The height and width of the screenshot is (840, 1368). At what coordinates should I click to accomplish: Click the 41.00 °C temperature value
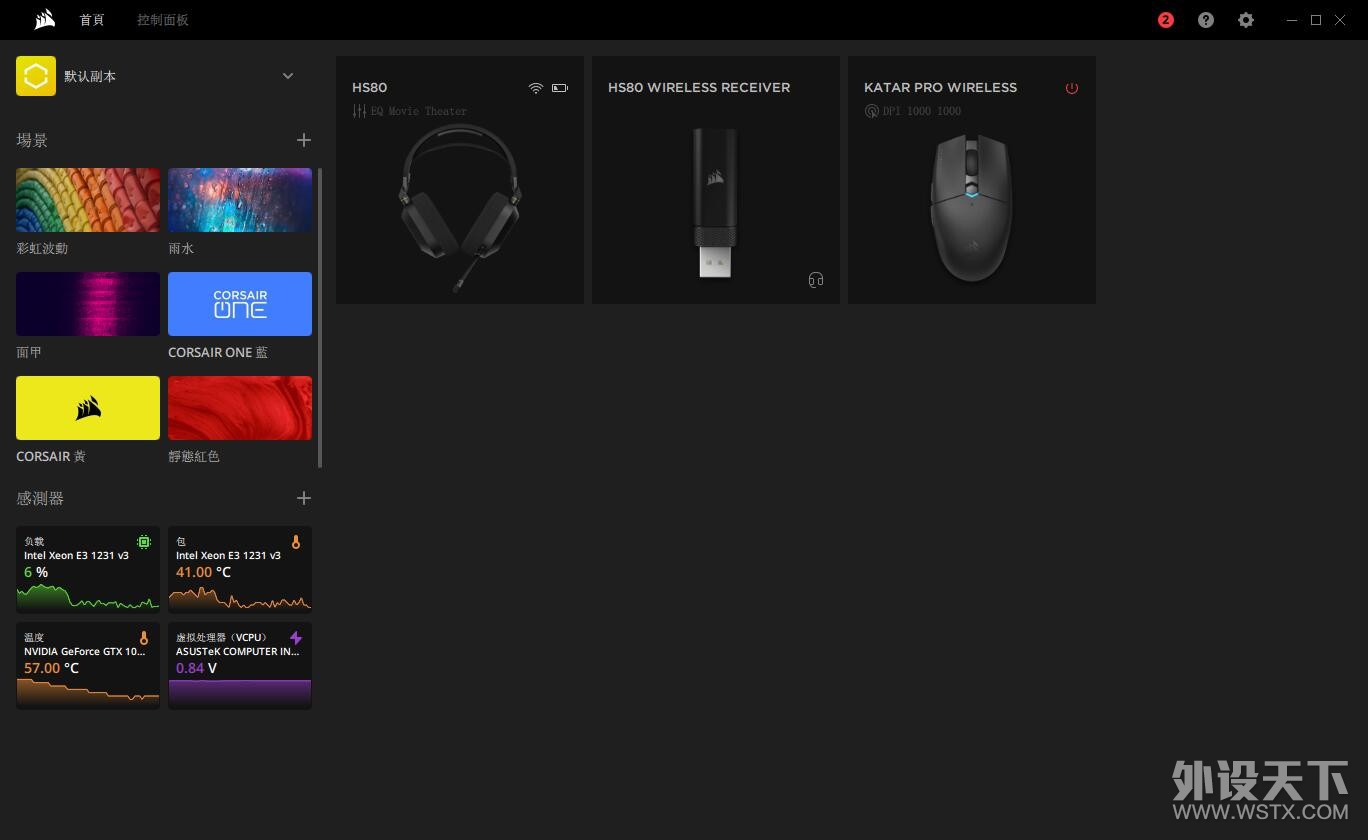[204, 572]
